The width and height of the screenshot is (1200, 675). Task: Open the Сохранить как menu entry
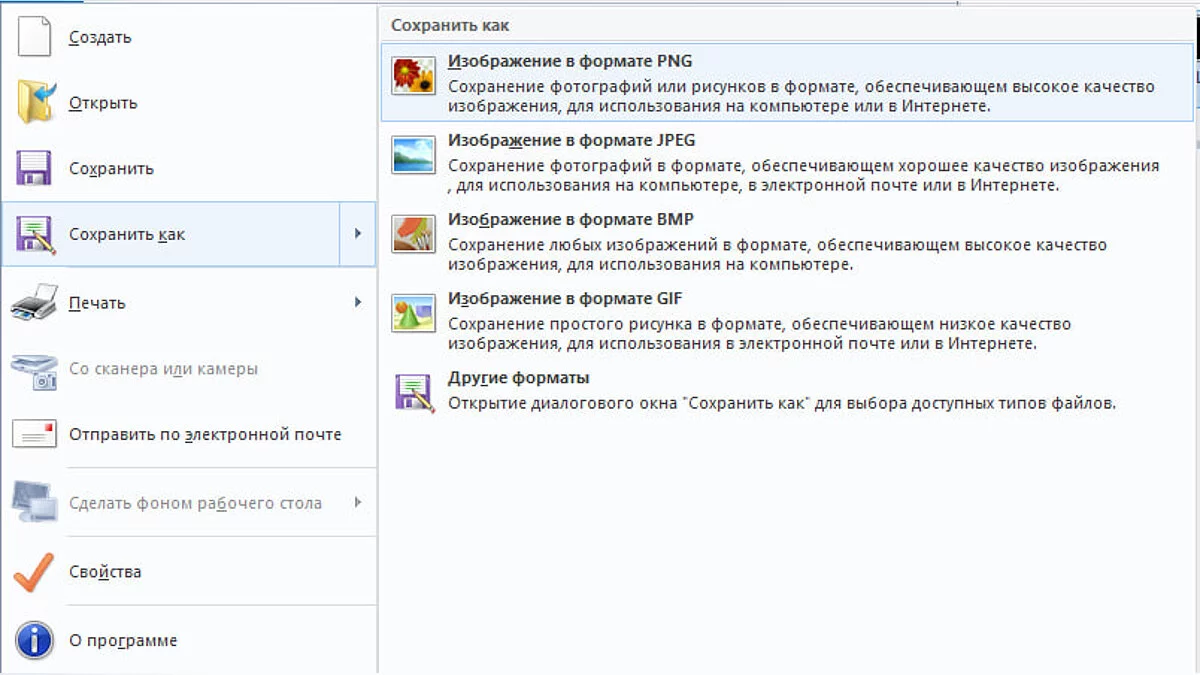coord(127,234)
